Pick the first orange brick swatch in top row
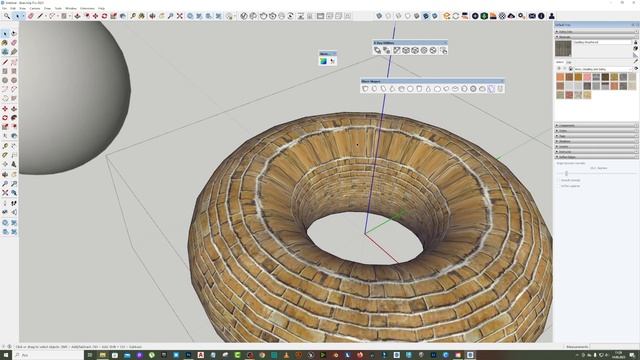Image resolution: width=640 pixels, height=360 pixels. point(560,77)
